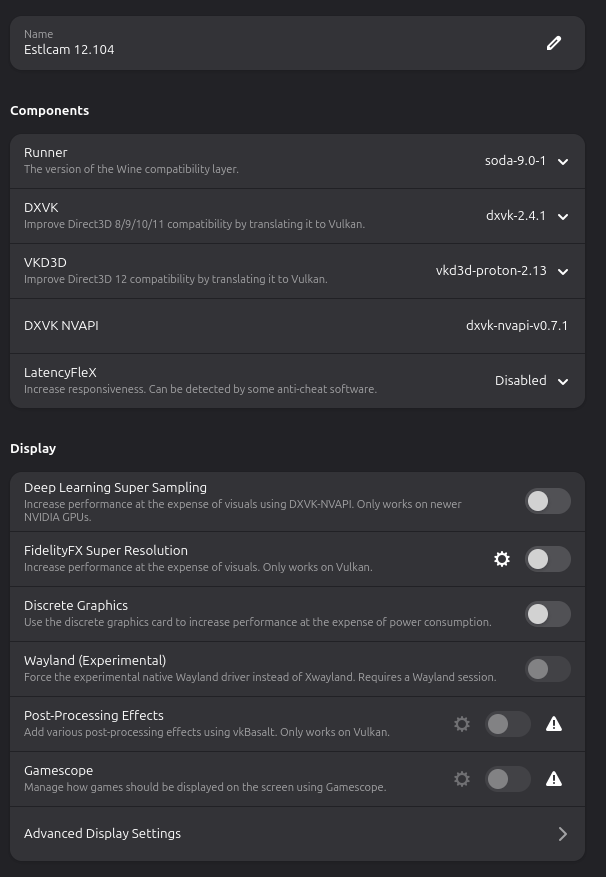
Task: Toggle Deep Learning Super Sampling
Action: click(548, 502)
